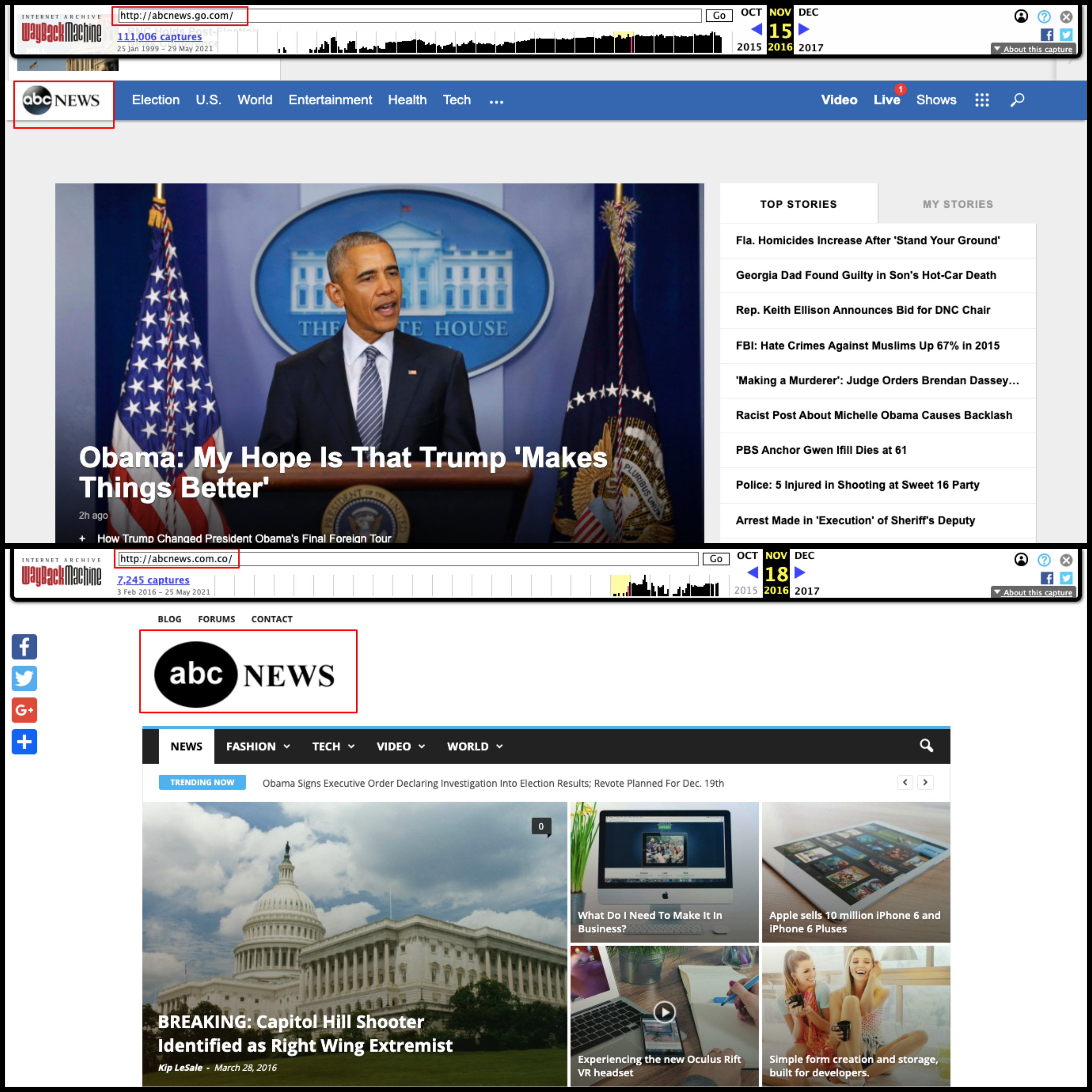Image resolution: width=1092 pixels, height=1092 pixels.
Task: Expand the FASHION dropdown menu
Action: (x=258, y=746)
